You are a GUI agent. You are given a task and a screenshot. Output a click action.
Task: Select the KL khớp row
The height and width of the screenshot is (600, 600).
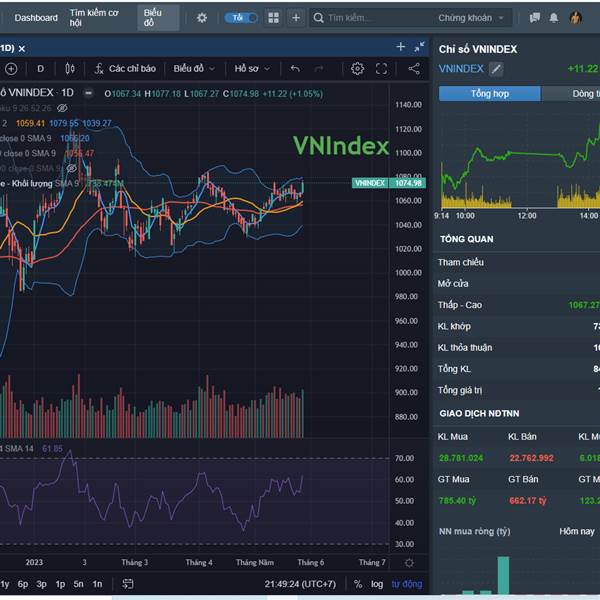click(x=517, y=326)
